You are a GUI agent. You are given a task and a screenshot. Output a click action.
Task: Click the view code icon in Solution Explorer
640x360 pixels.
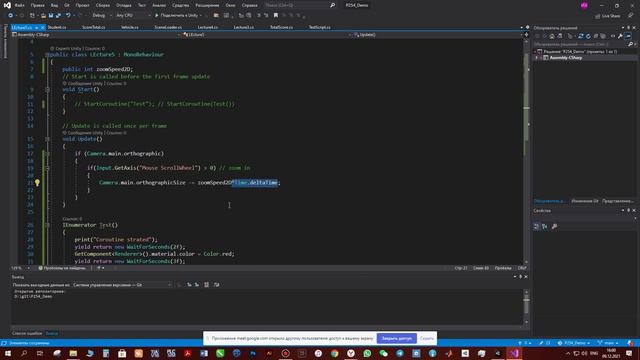[x=613, y=36]
